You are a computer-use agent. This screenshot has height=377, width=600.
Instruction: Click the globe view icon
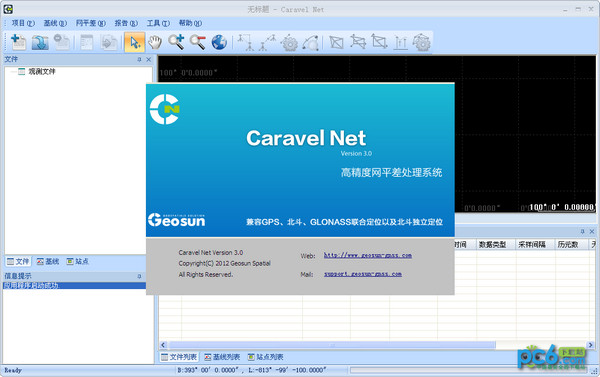(219, 42)
